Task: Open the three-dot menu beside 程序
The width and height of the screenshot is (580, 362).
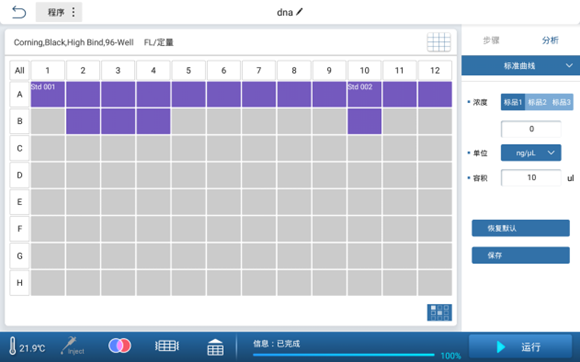Action: coord(73,12)
